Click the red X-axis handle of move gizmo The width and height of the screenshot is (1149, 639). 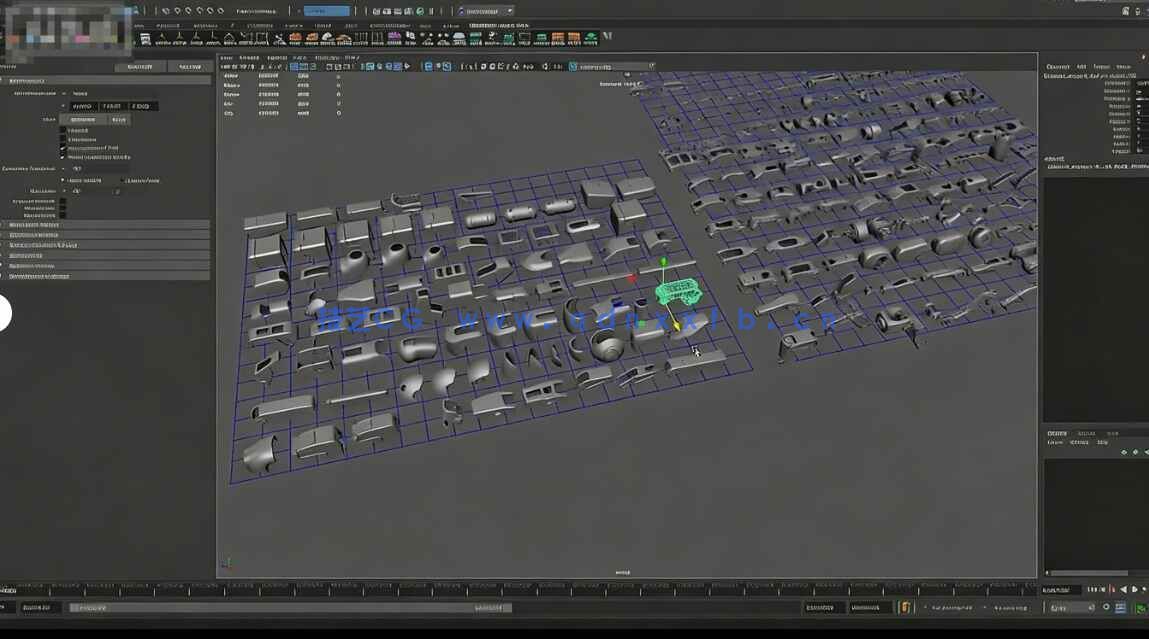point(631,278)
